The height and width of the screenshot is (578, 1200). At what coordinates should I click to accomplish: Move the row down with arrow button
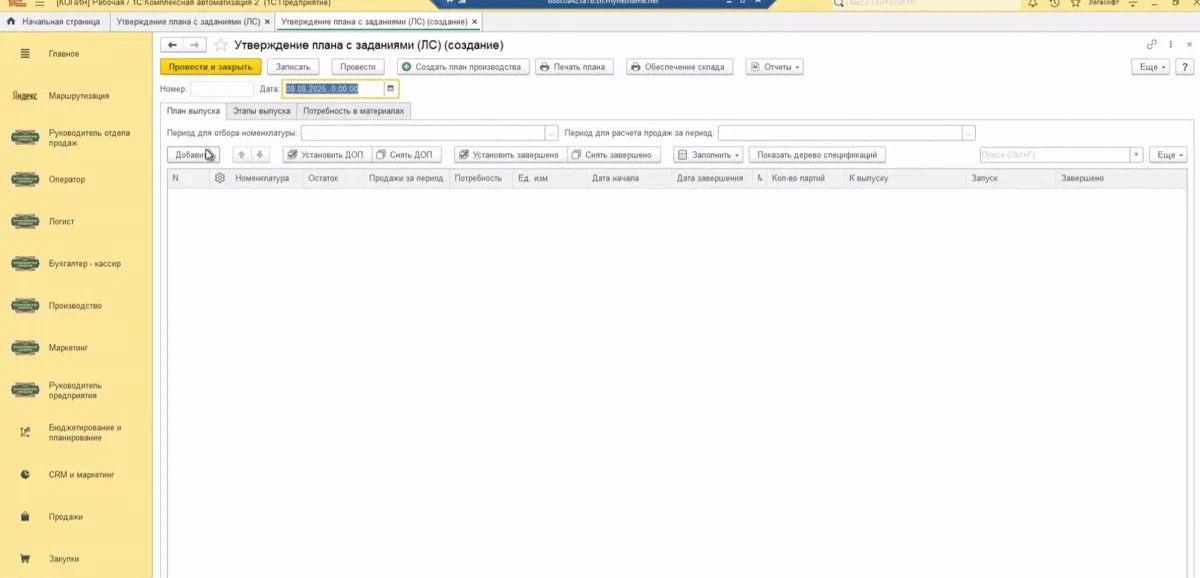pos(259,155)
